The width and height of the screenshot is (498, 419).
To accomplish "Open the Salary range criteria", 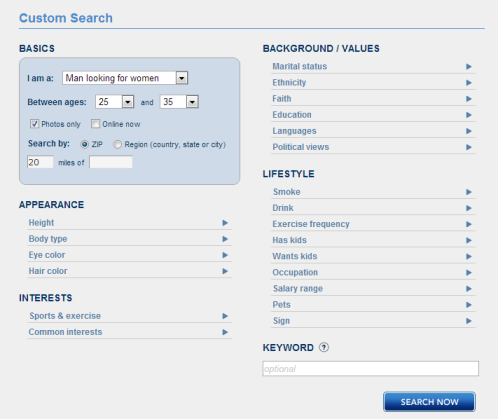I will 373,289.
